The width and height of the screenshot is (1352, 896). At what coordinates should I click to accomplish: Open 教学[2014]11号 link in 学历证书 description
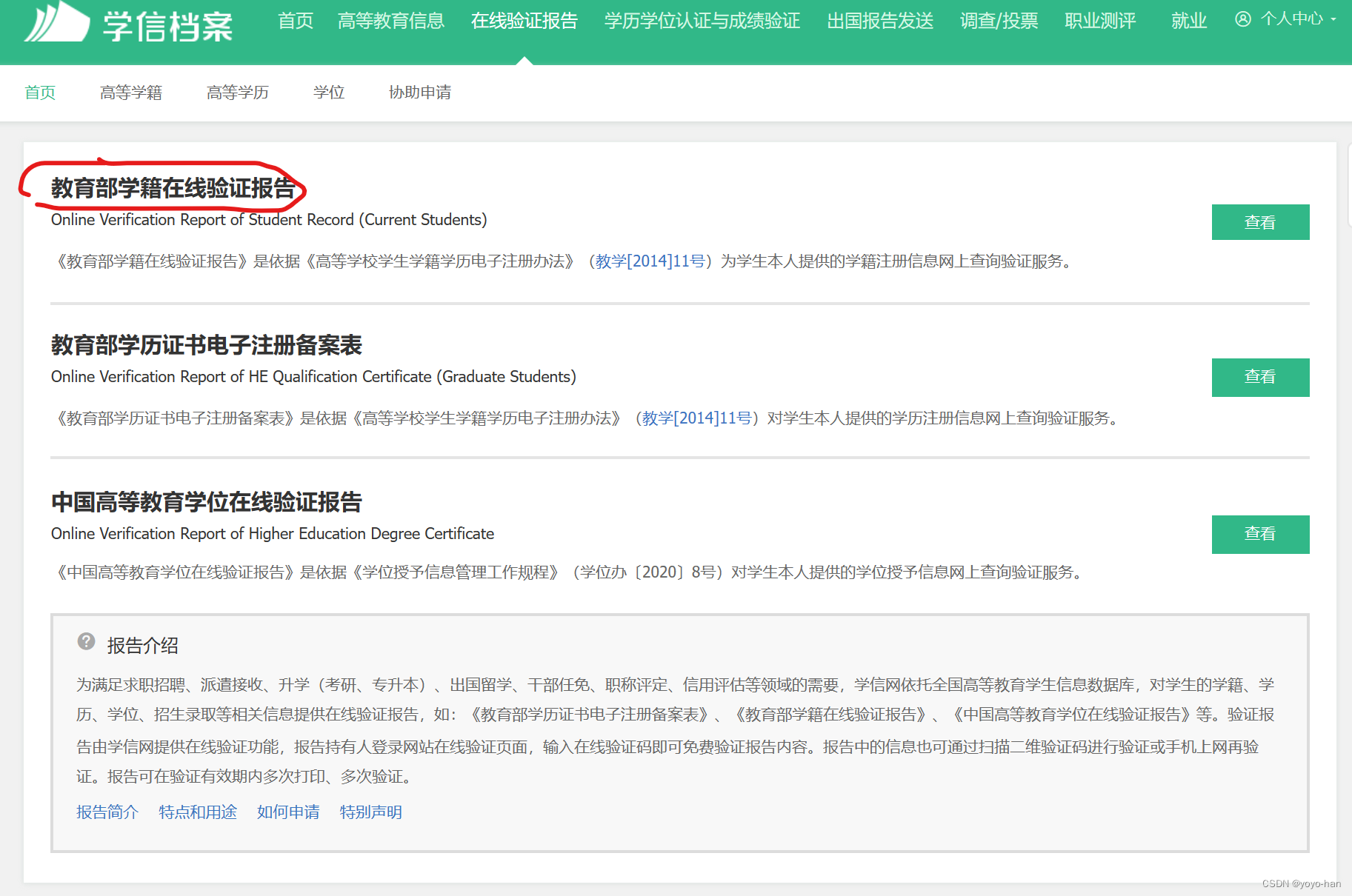point(696,418)
